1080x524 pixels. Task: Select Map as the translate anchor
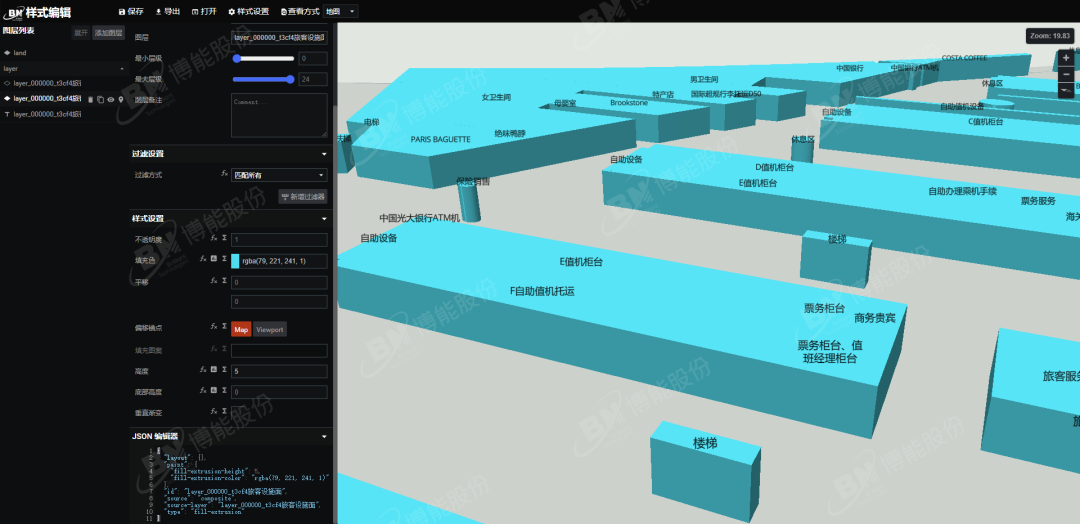click(x=241, y=329)
